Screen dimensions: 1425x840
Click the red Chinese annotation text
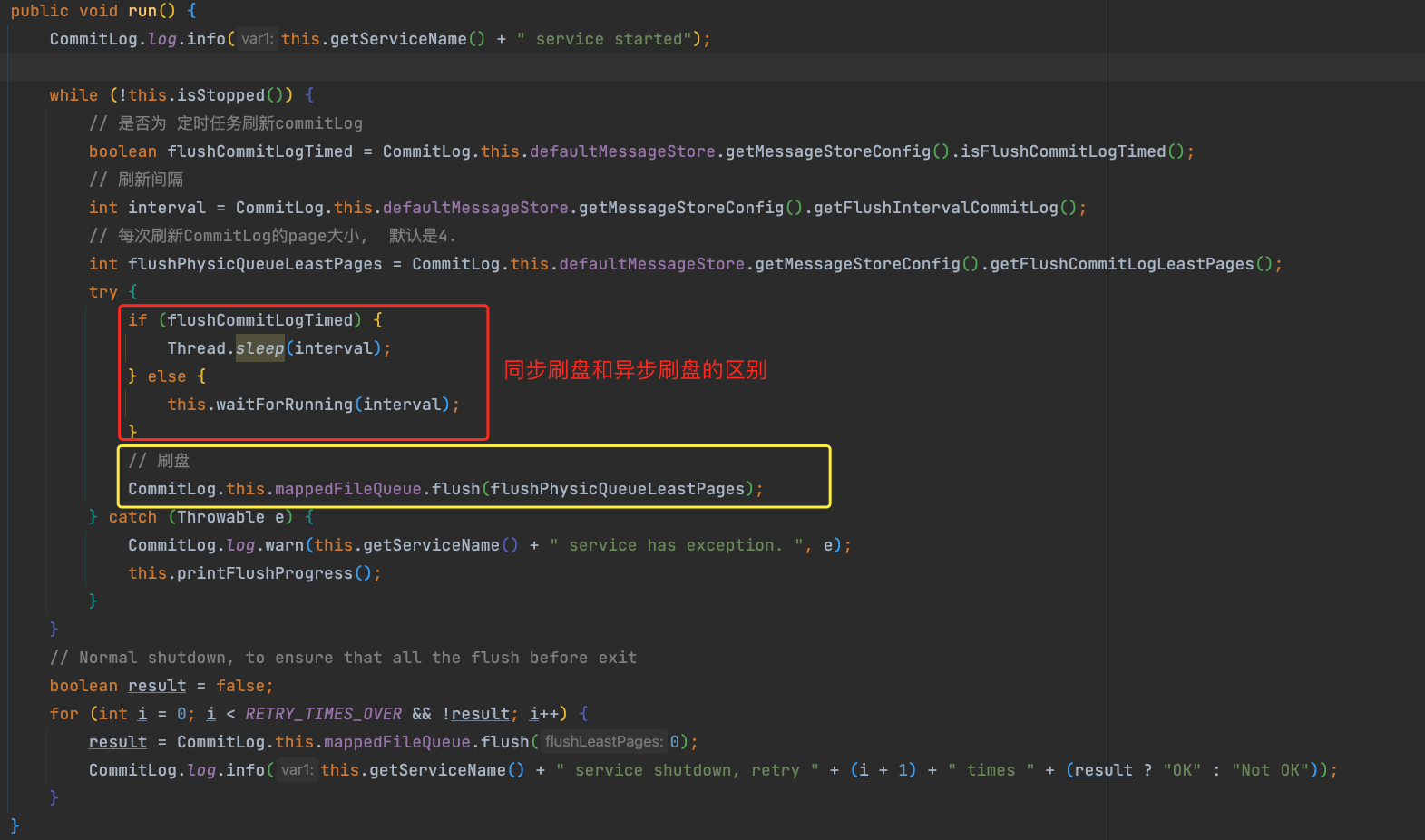(635, 370)
